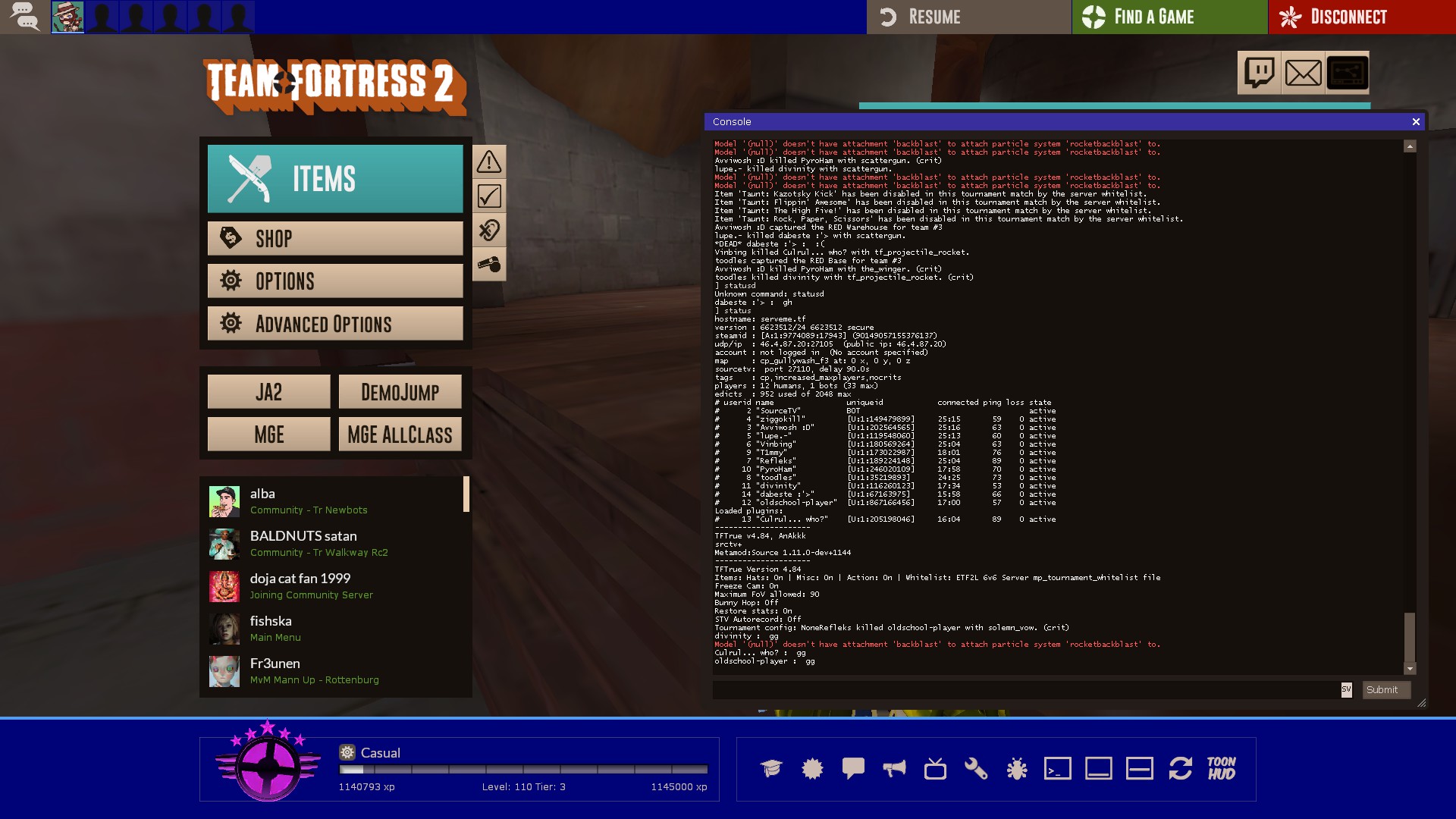Click the server browser icon next to the envelope
The height and width of the screenshot is (819, 1456).
(1348, 73)
